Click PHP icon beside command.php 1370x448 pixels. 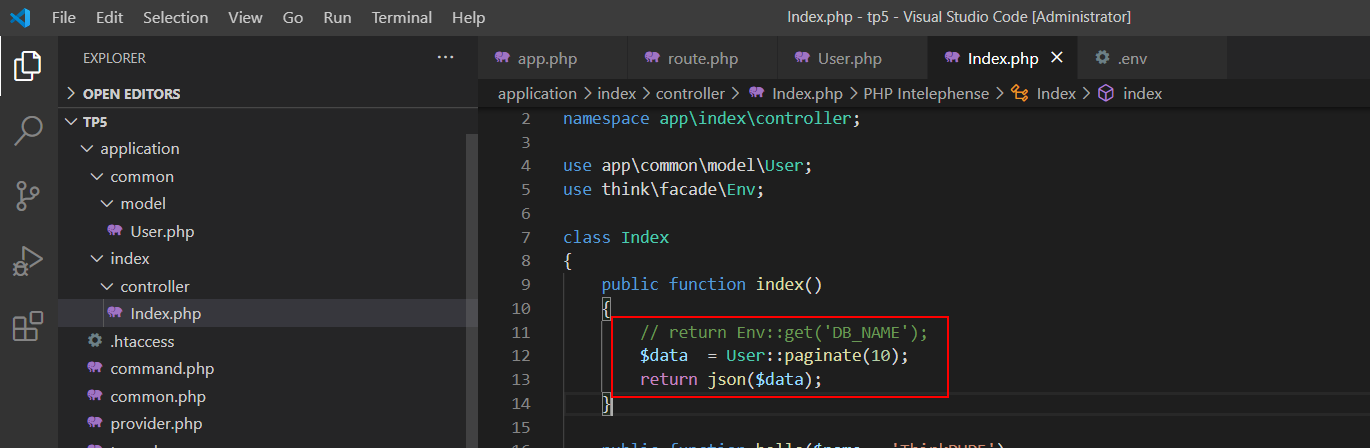tap(95, 368)
